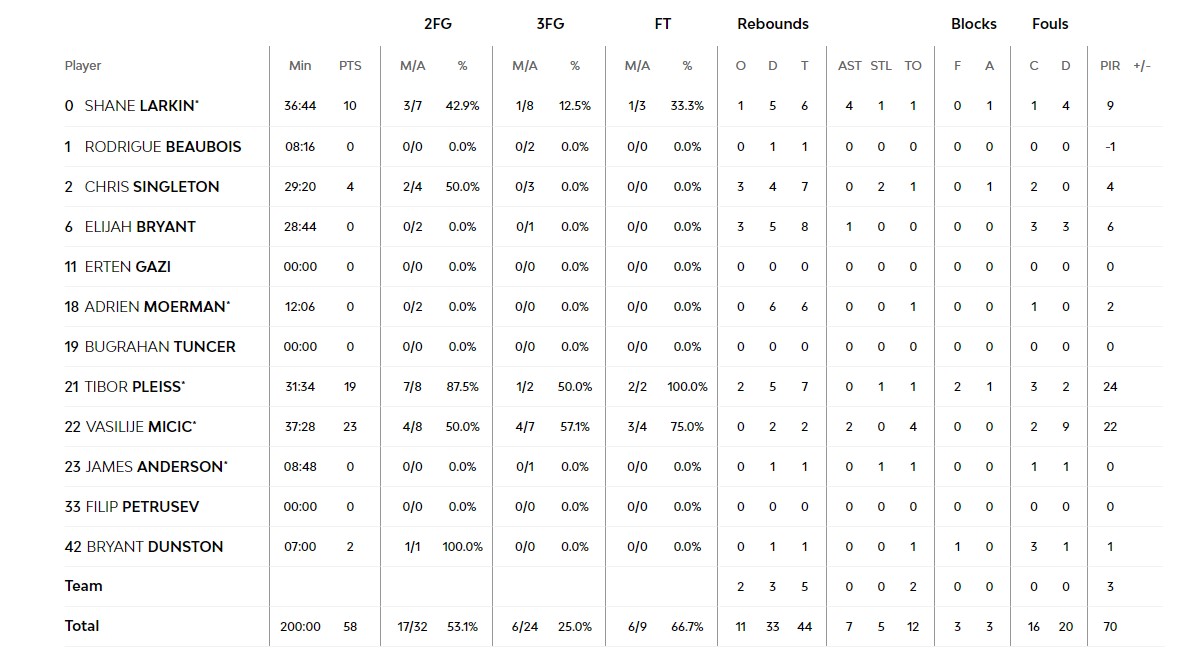Screen dimensions: 1178x660
Task: Click on Rodrigue Beaubois's name
Action: (x=163, y=147)
